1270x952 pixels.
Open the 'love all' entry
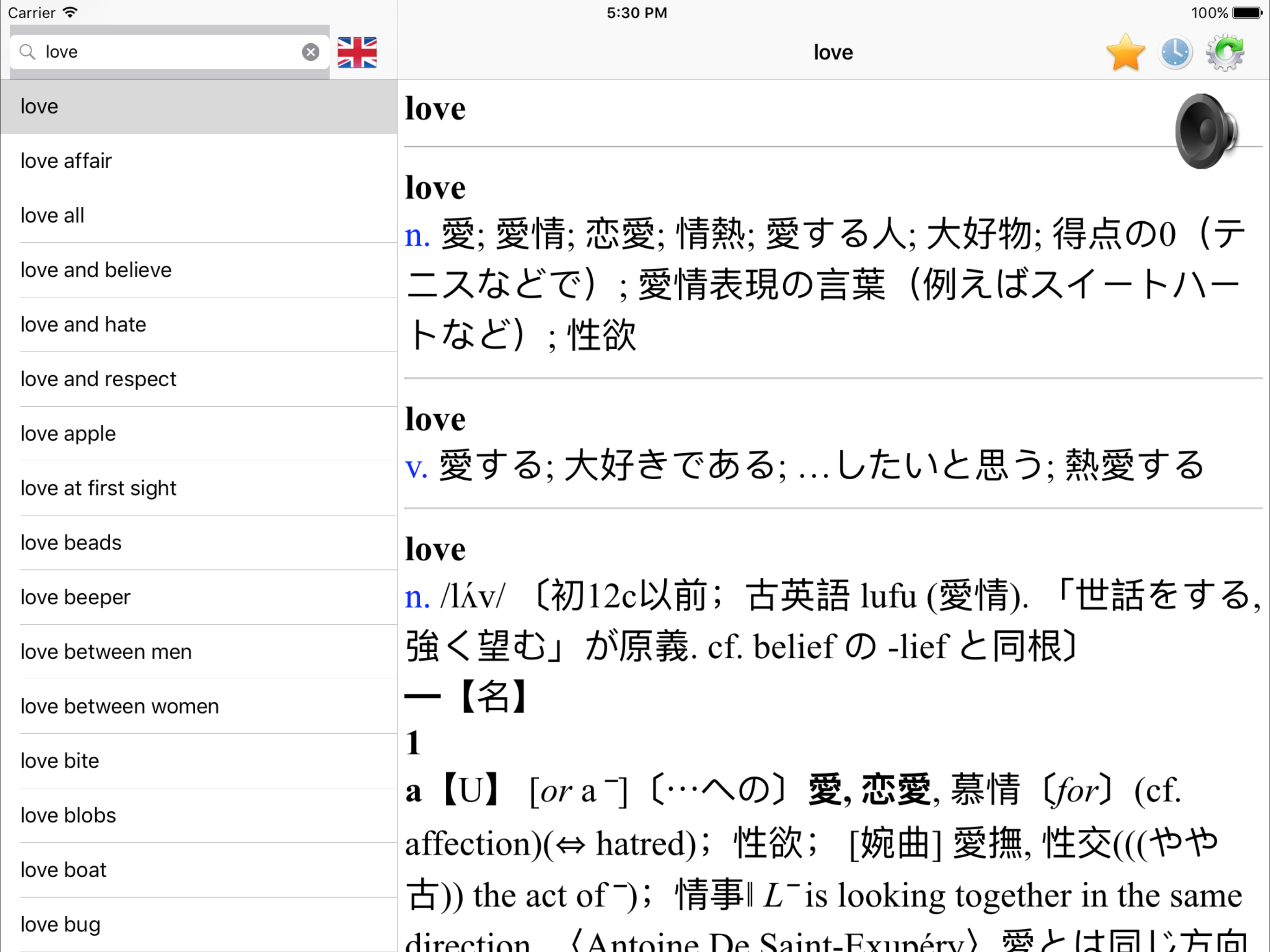[x=53, y=216]
